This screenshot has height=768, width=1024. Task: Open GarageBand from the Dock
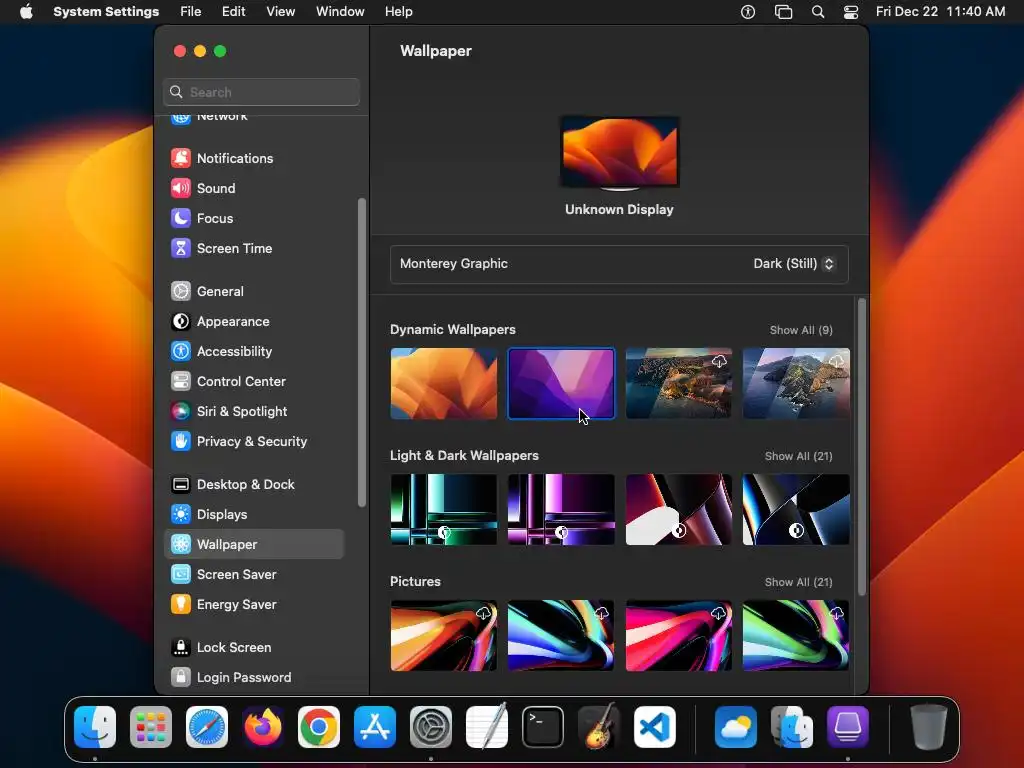599,727
